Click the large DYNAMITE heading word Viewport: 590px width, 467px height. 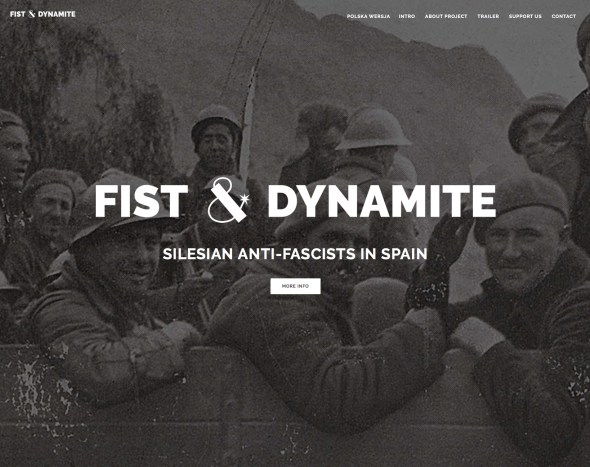(382, 201)
